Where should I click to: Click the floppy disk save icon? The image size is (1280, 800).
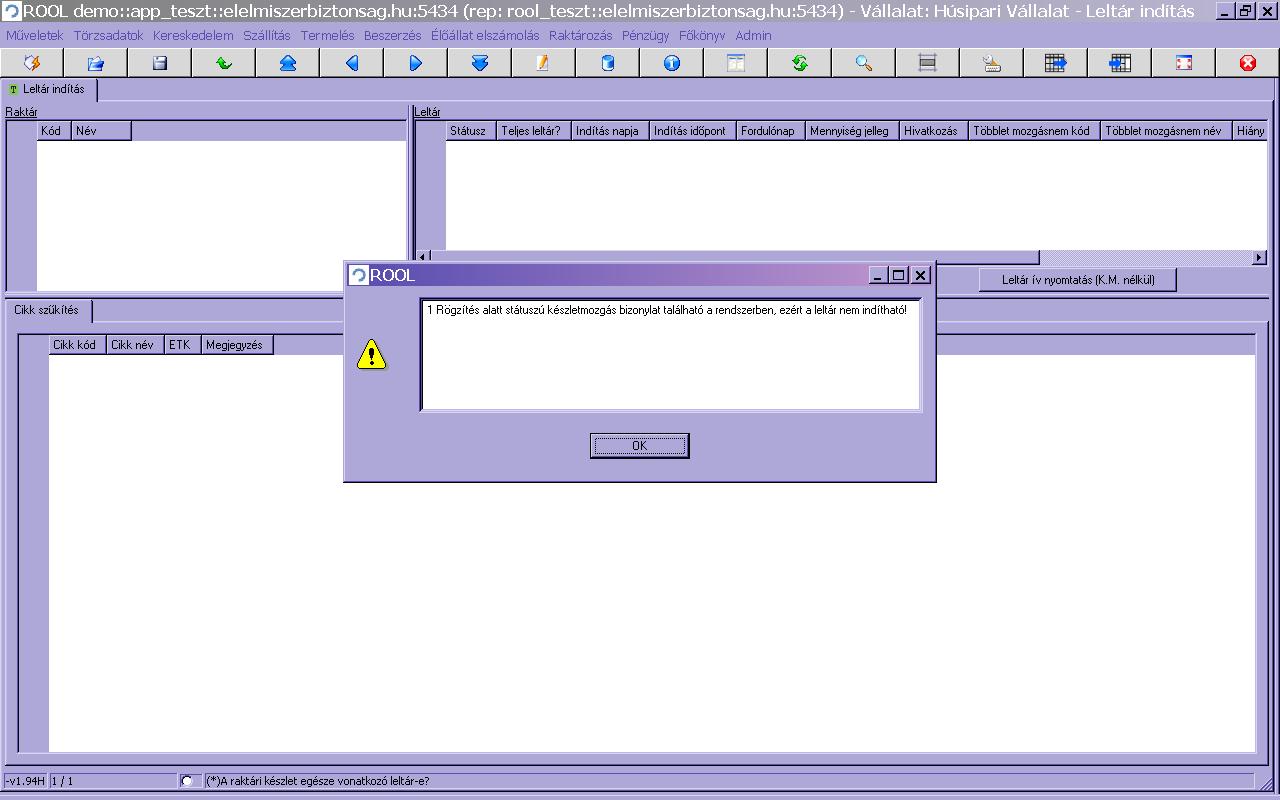point(160,63)
